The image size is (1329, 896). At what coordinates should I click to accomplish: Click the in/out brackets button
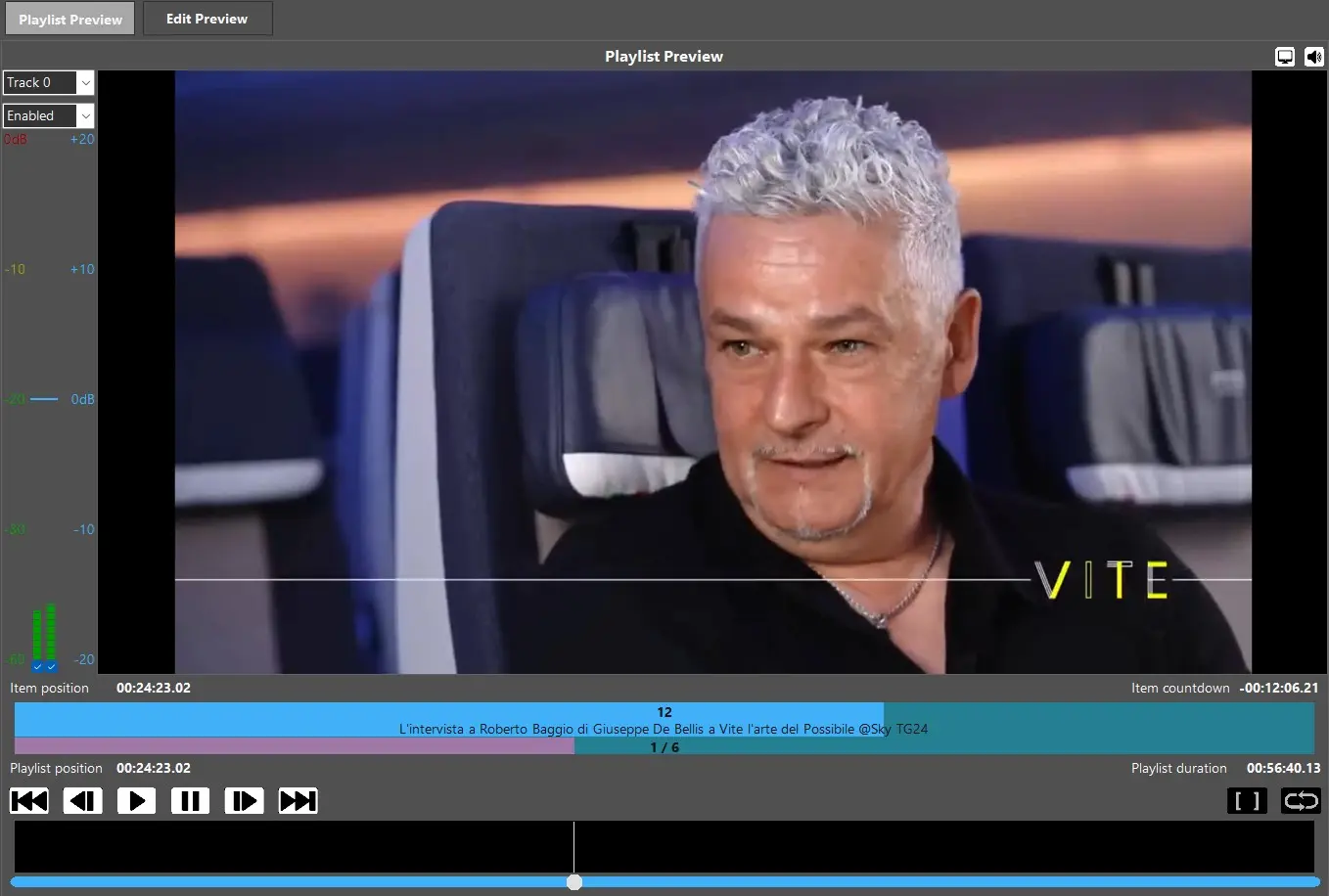click(1247, 801)
